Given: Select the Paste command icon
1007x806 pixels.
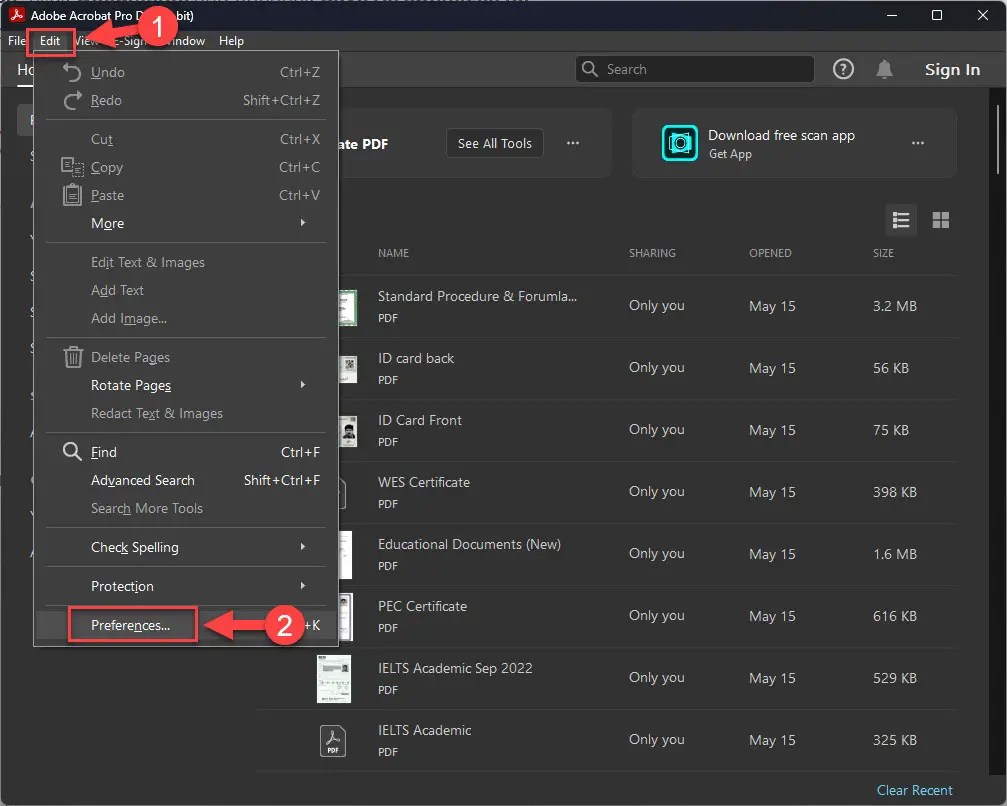Looking at the screenshot, I should click(72, 195).
